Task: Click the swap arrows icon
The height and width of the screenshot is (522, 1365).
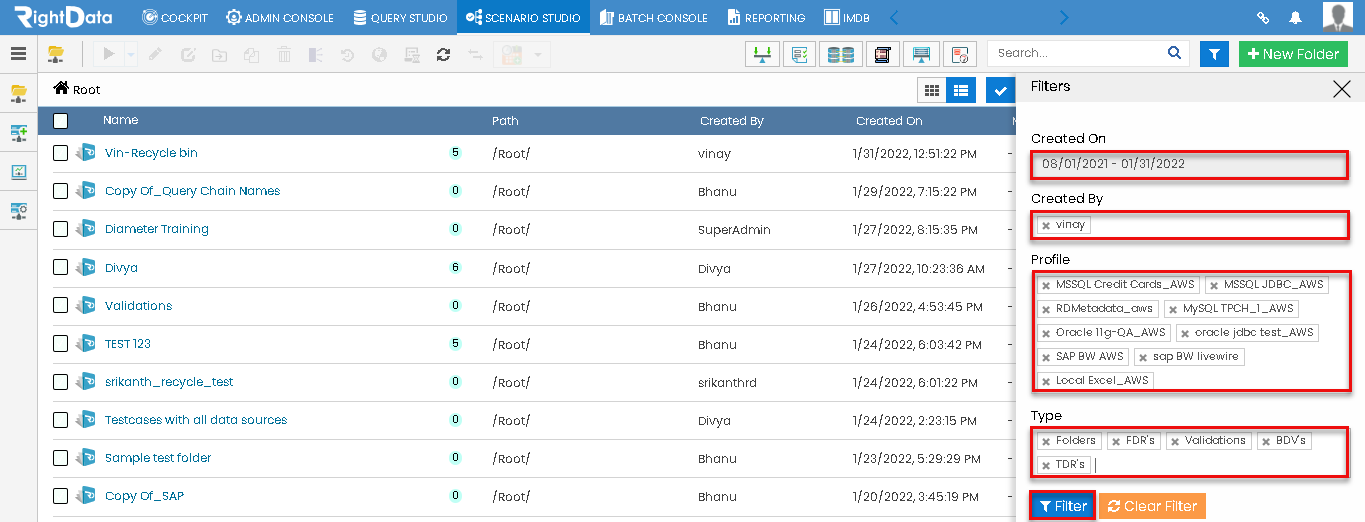Action: coord(475,54)
